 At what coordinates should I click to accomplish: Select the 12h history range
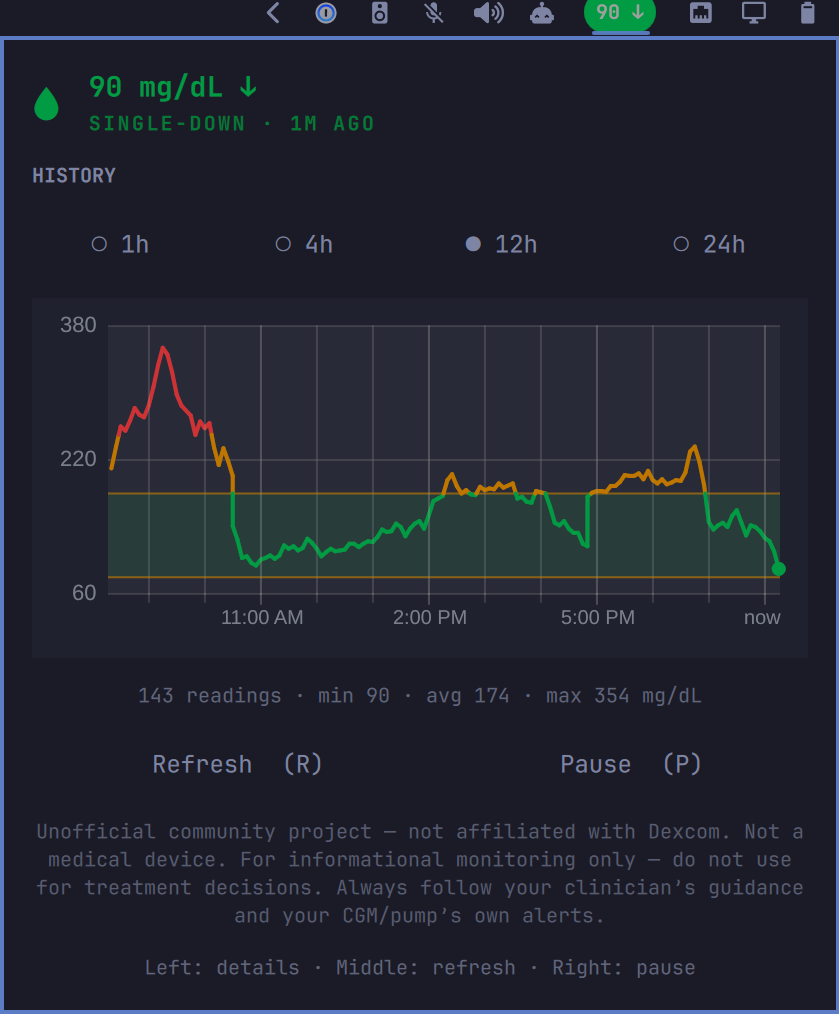click(502, 244)
